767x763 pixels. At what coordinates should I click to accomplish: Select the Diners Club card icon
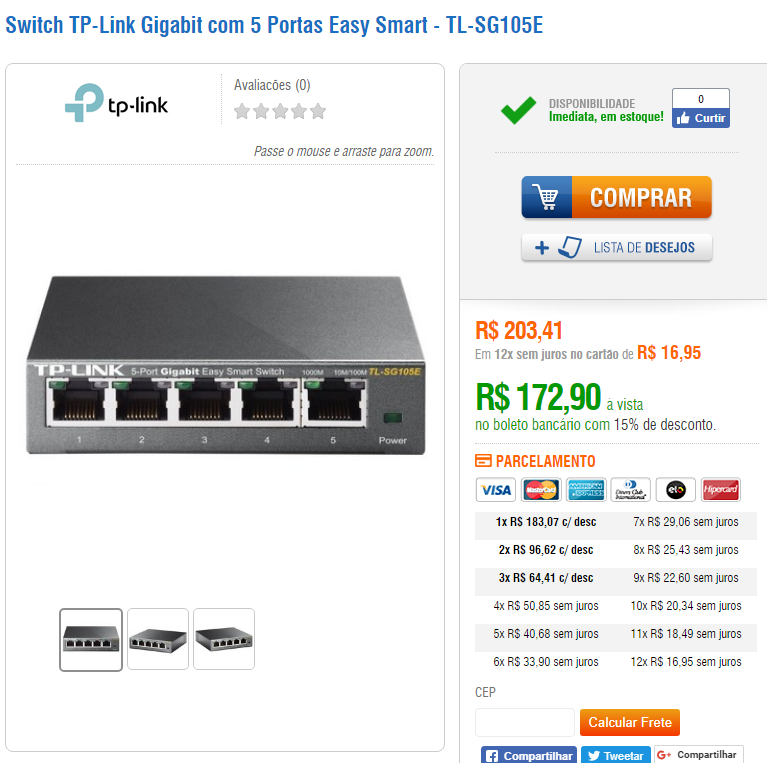(631, 490)
